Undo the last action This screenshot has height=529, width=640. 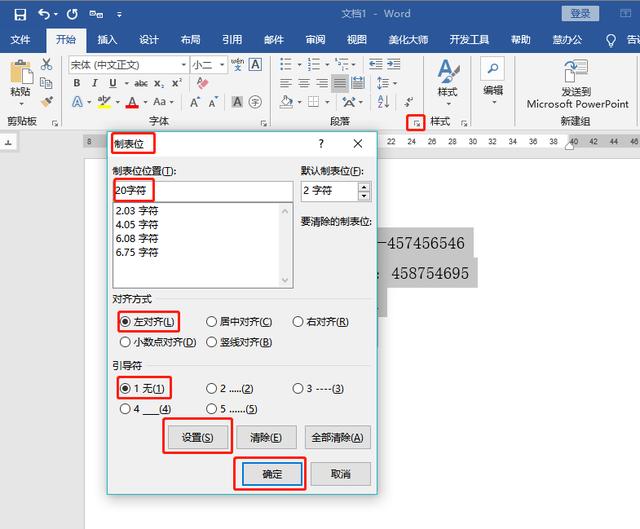44,14
